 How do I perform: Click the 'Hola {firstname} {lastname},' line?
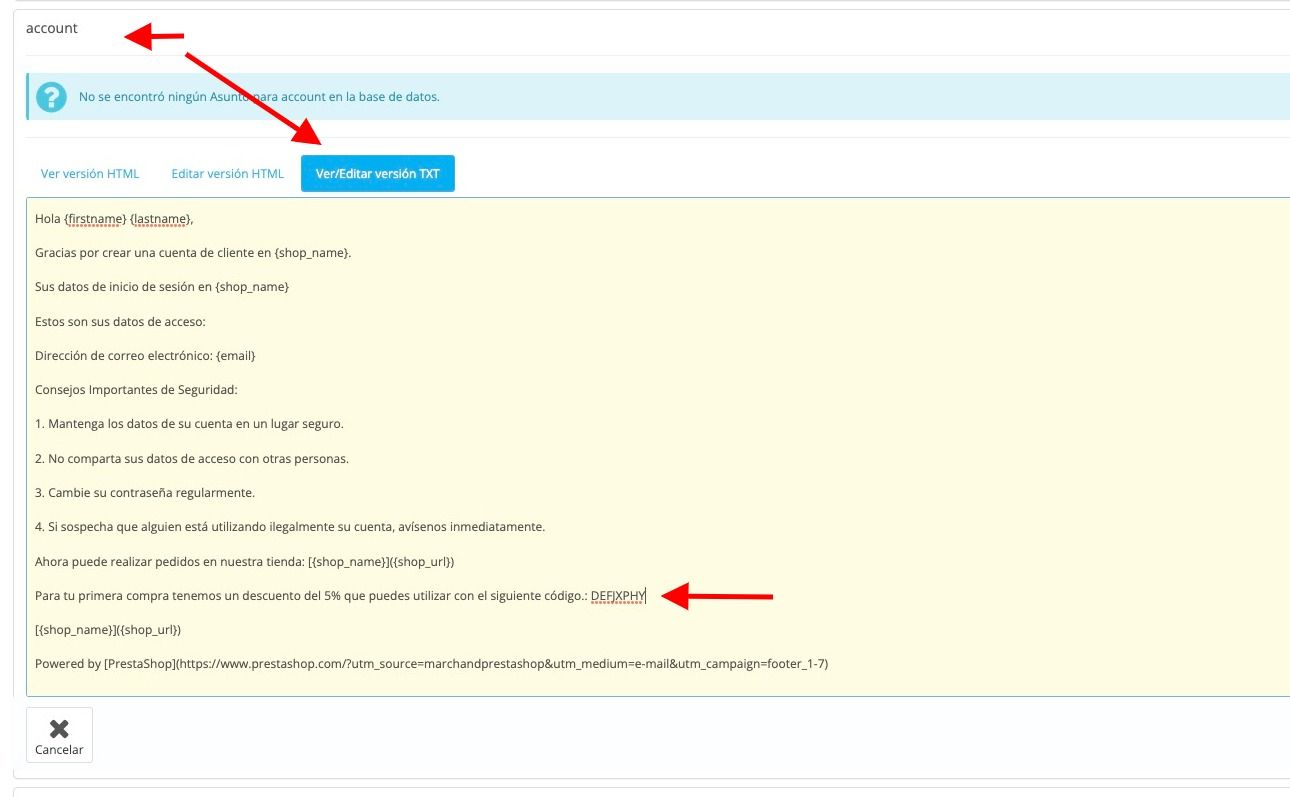114,219
